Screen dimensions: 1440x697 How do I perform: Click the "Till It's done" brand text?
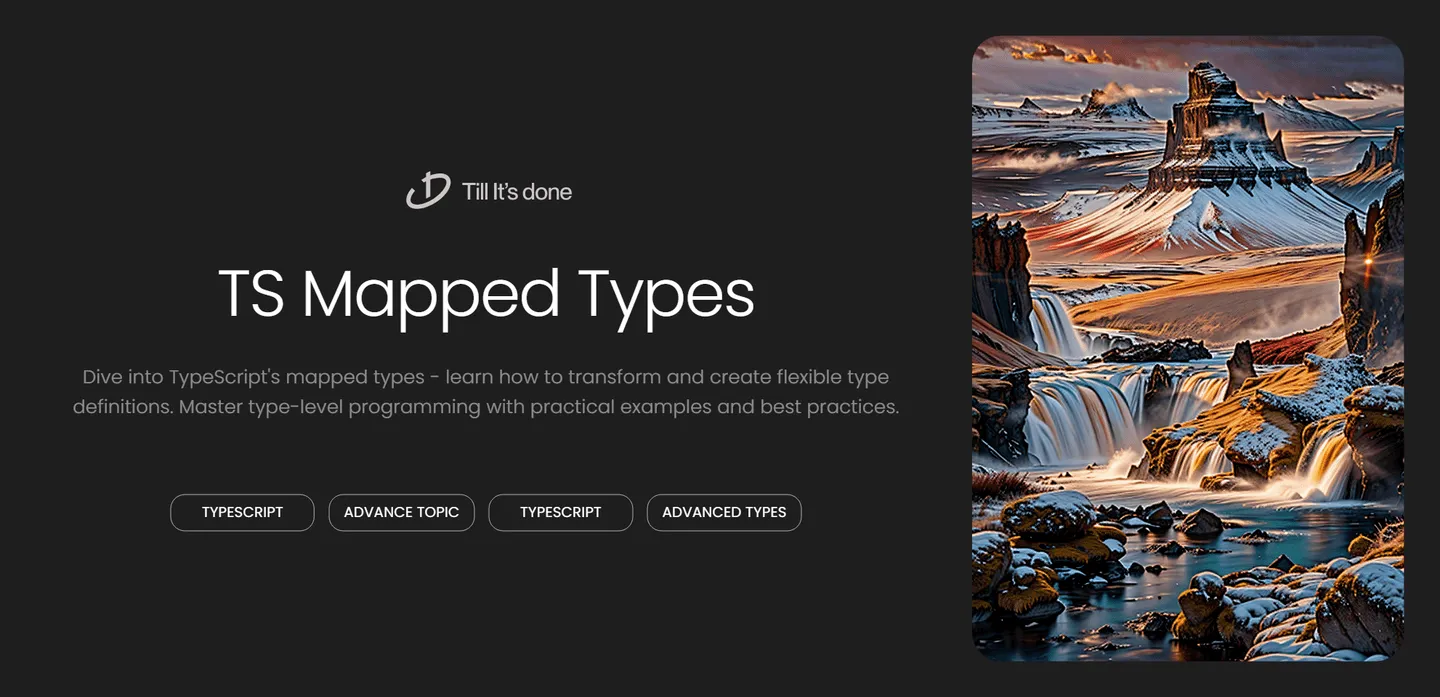click(517, 192)
